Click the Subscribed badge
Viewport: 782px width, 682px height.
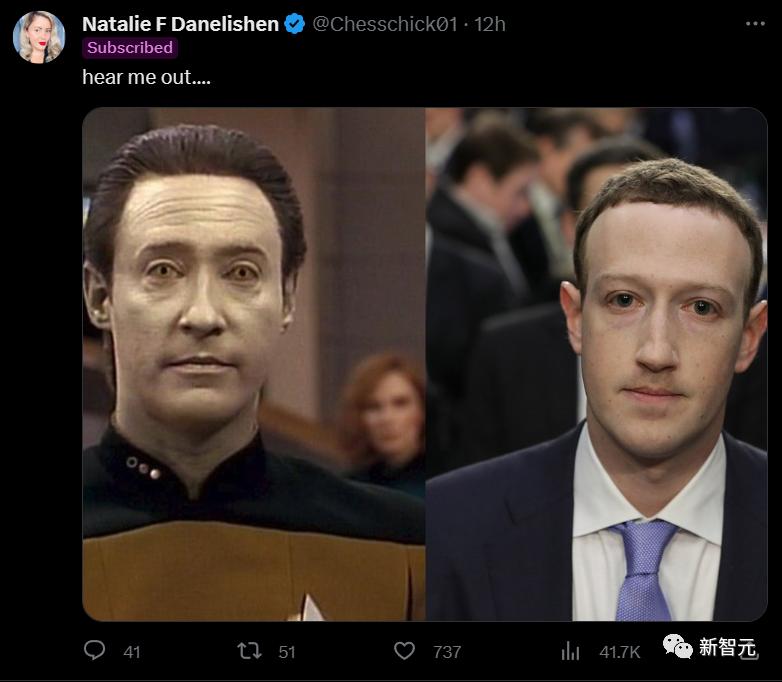click(130, 48)
